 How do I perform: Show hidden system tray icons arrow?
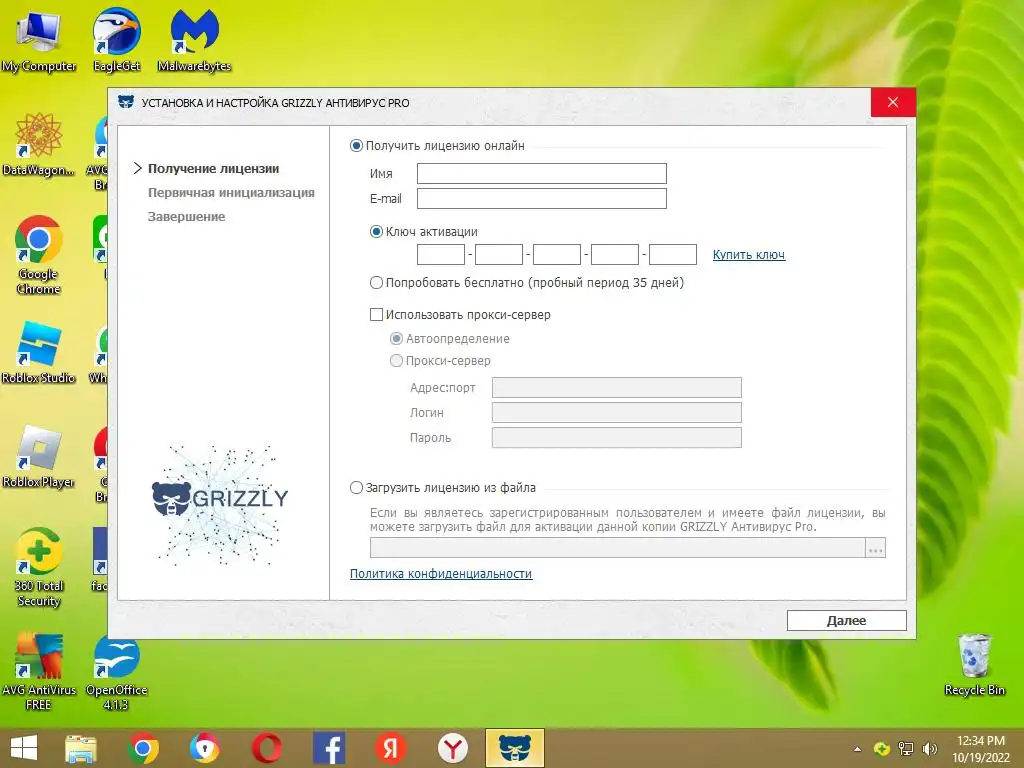[x=857, y=749]
